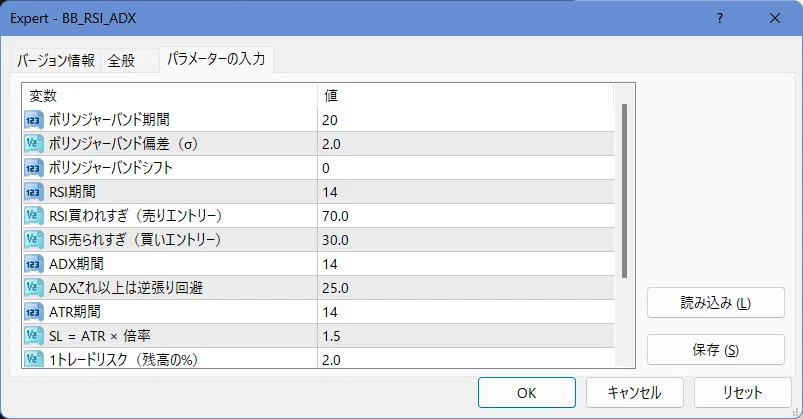Click the 保存 (S) button
The image size is (803, 419).
(x=715, y=350)
